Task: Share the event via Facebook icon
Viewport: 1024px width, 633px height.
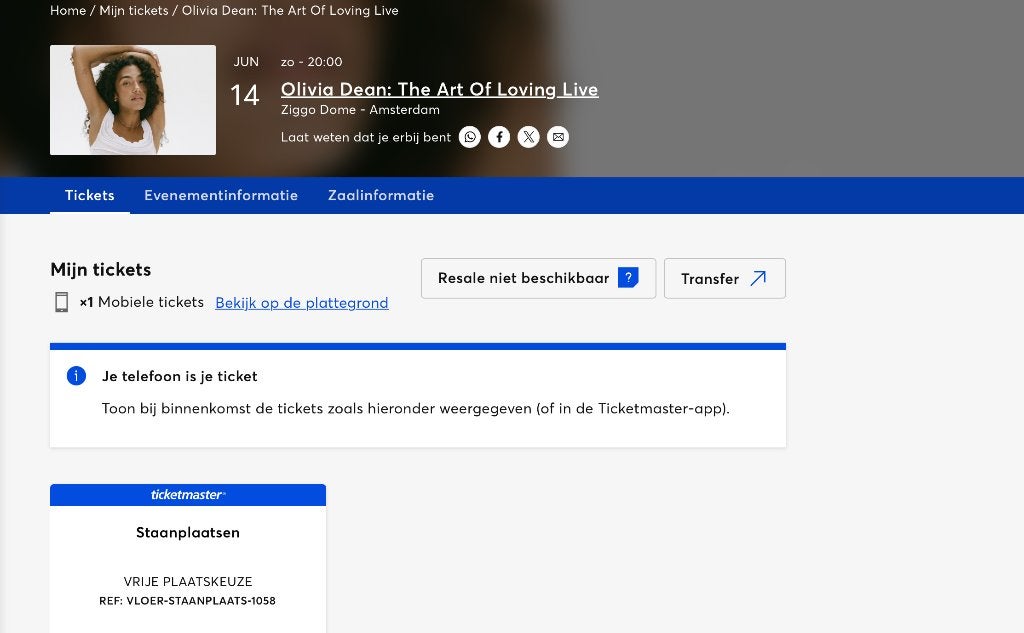Action: 499,137
